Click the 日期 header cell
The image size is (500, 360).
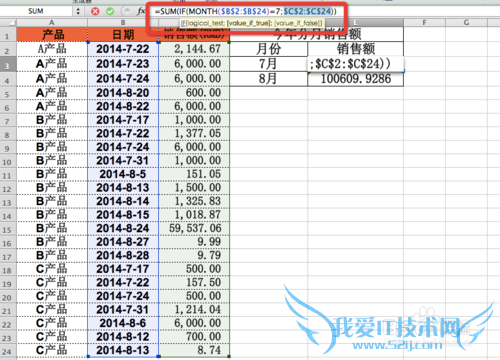click(x=123, y=35)
